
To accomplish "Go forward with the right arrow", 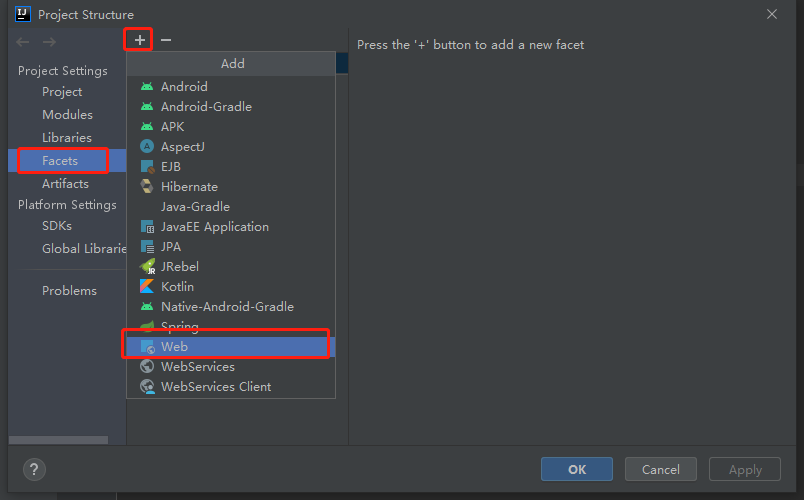I will point(49,42).
